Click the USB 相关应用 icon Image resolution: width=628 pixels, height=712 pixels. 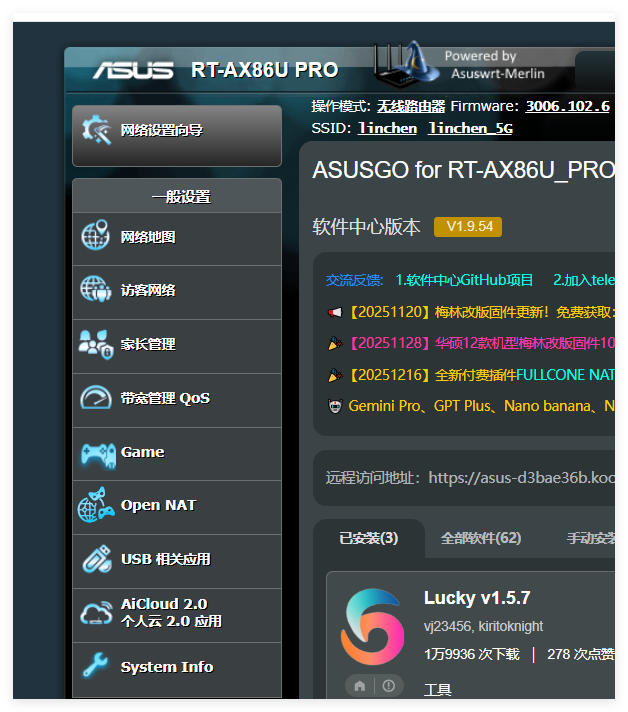click(96, 560)
